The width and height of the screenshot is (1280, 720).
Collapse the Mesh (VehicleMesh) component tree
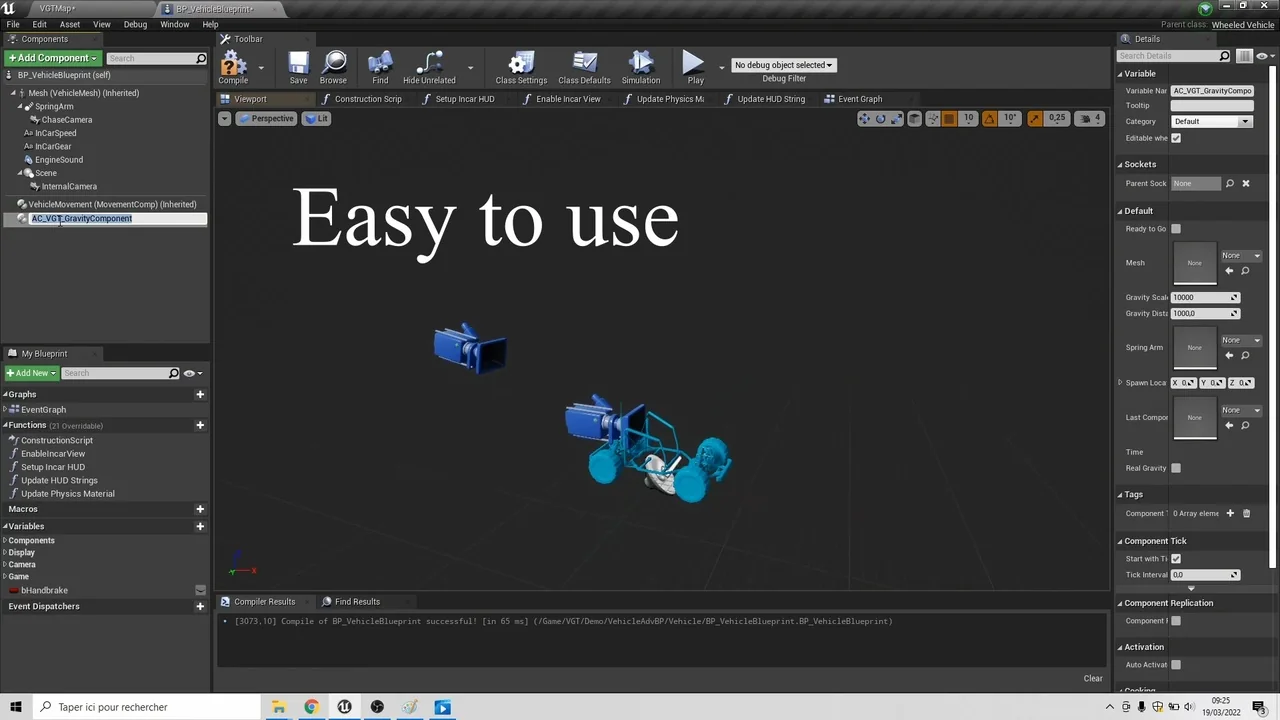(x=14, y=92)
